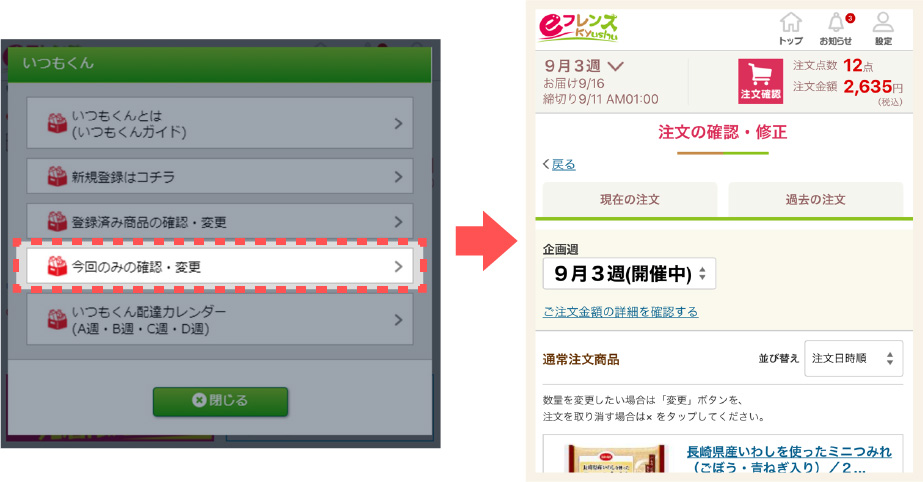Click the product thumbnail image
This screenshot has height=482, width=923.
click(x=615, y=459)
